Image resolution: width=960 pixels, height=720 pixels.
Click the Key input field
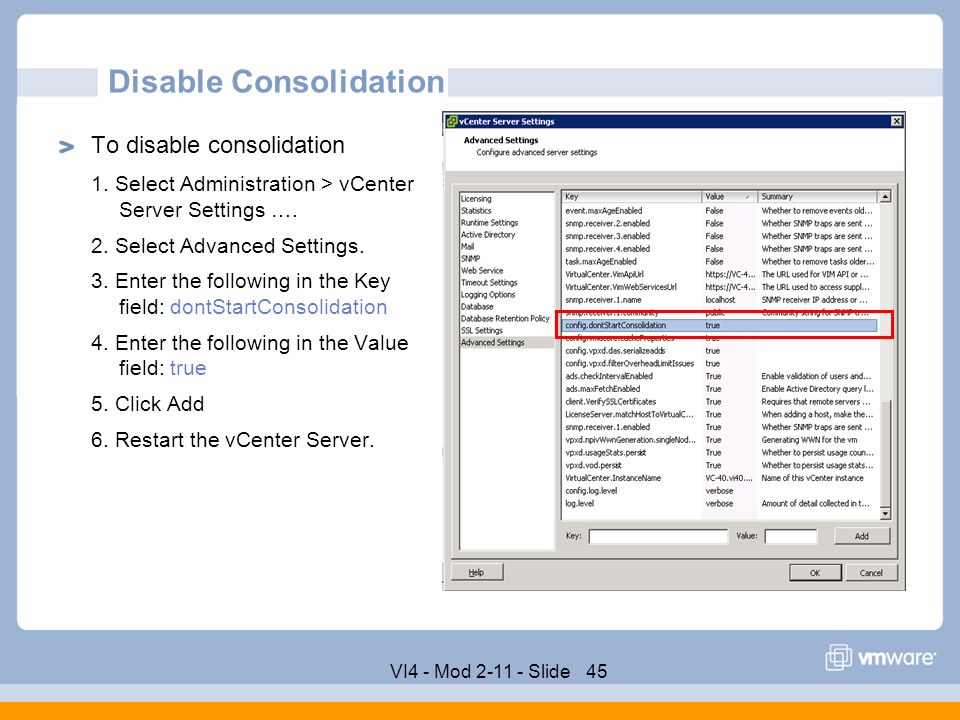(658, 536)
